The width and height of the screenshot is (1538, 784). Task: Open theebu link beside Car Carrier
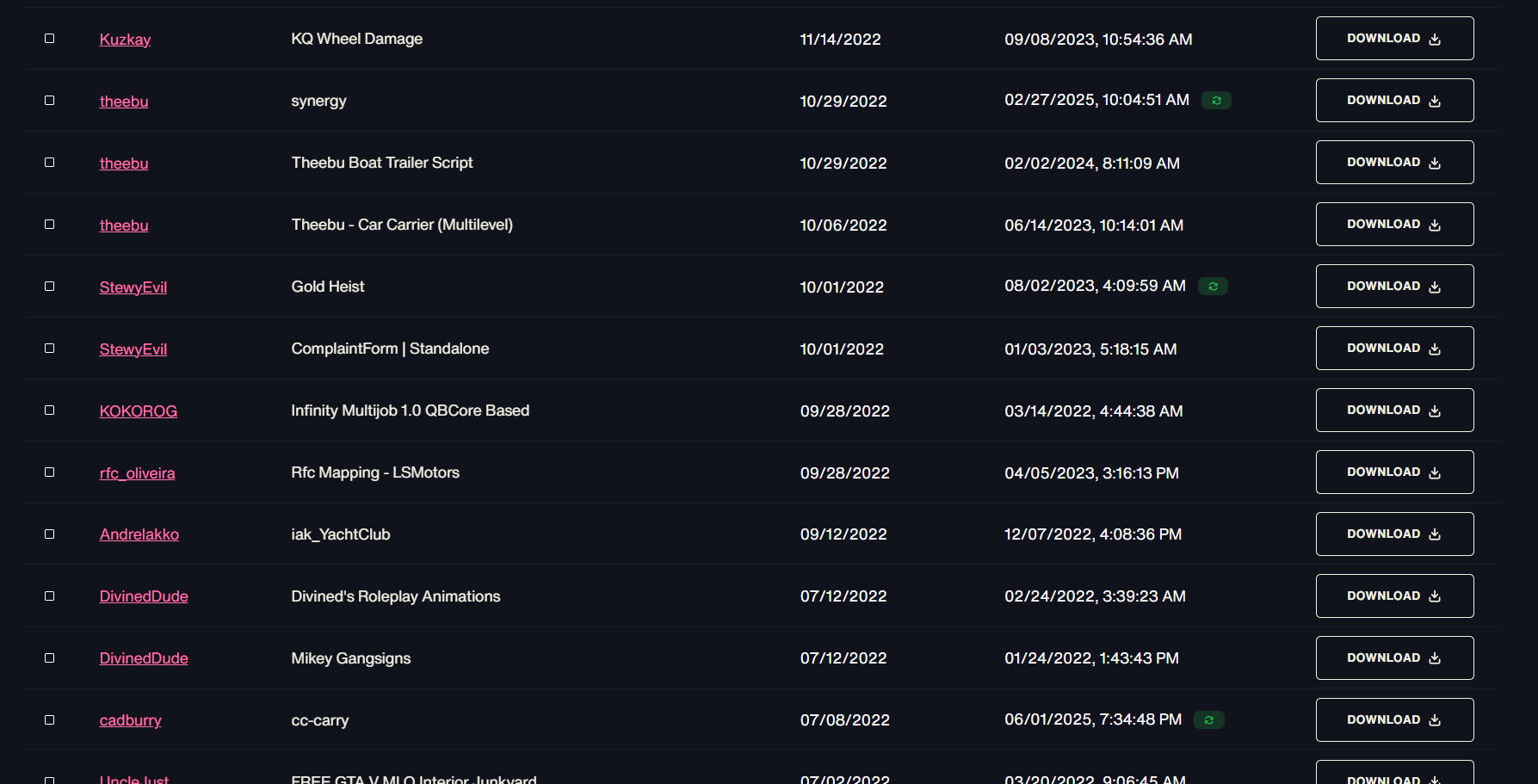[124, 225]
